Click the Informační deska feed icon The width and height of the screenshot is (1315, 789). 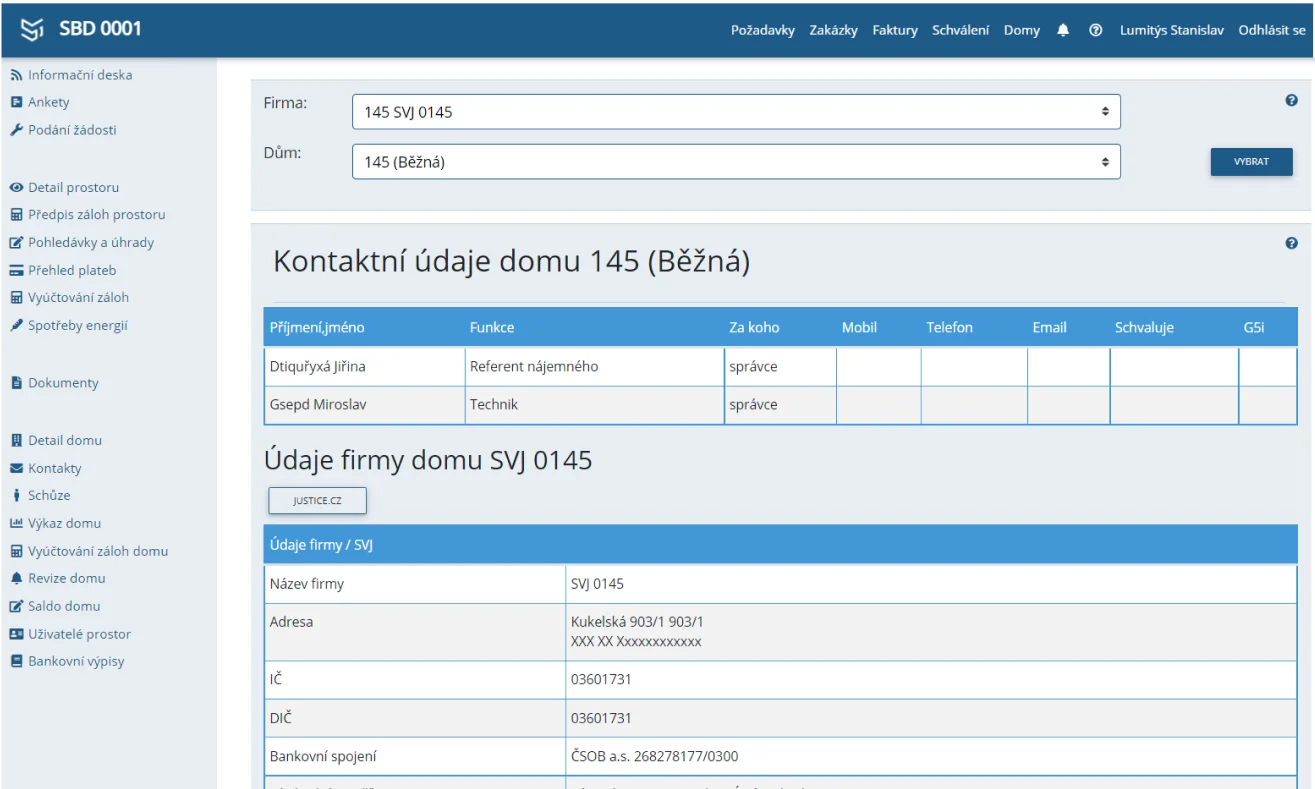tap(16, 75)
